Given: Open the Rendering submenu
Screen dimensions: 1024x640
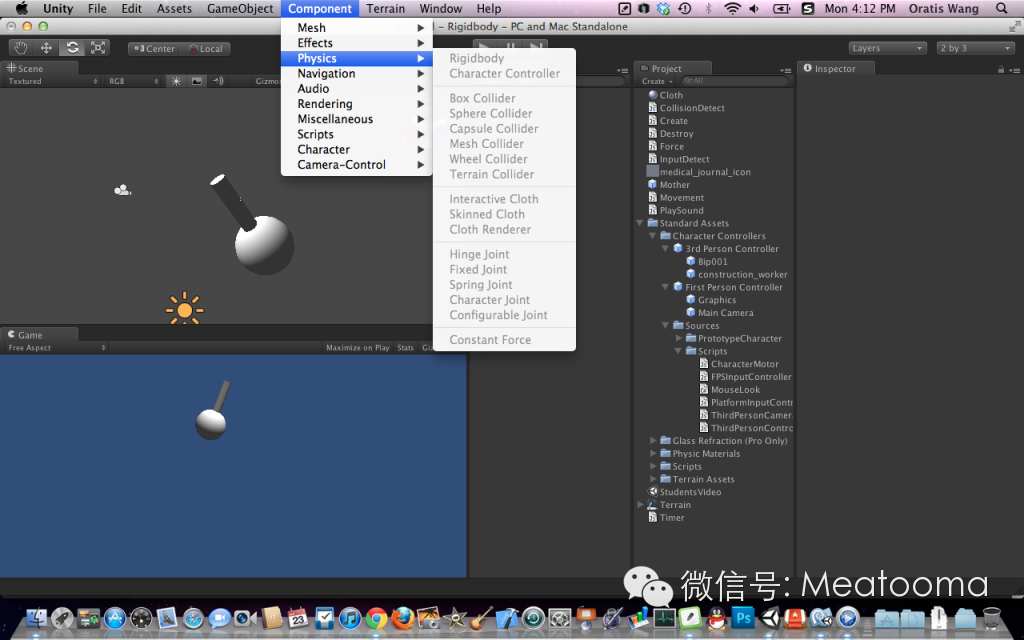Looking at the screenshot, I should click(x=357, y=104).
